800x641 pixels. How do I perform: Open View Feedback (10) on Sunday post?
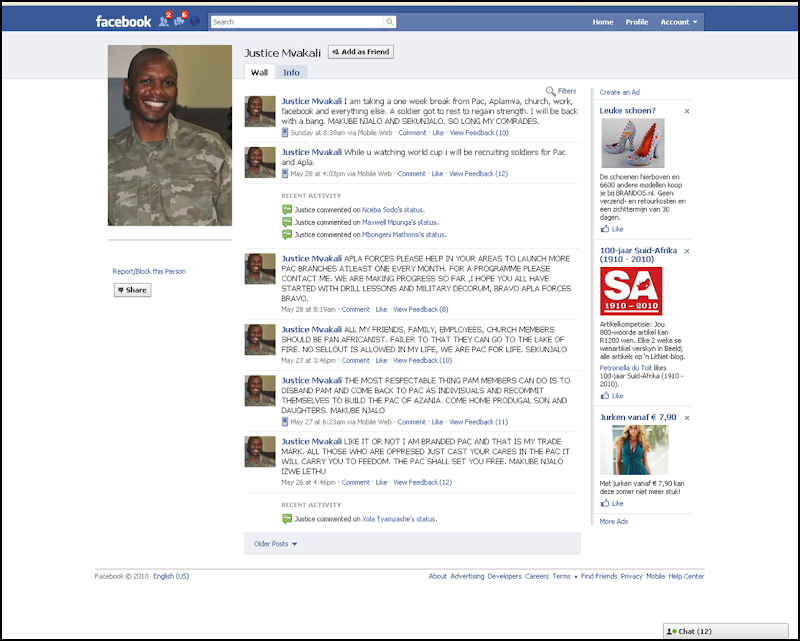tap(479, 132)
